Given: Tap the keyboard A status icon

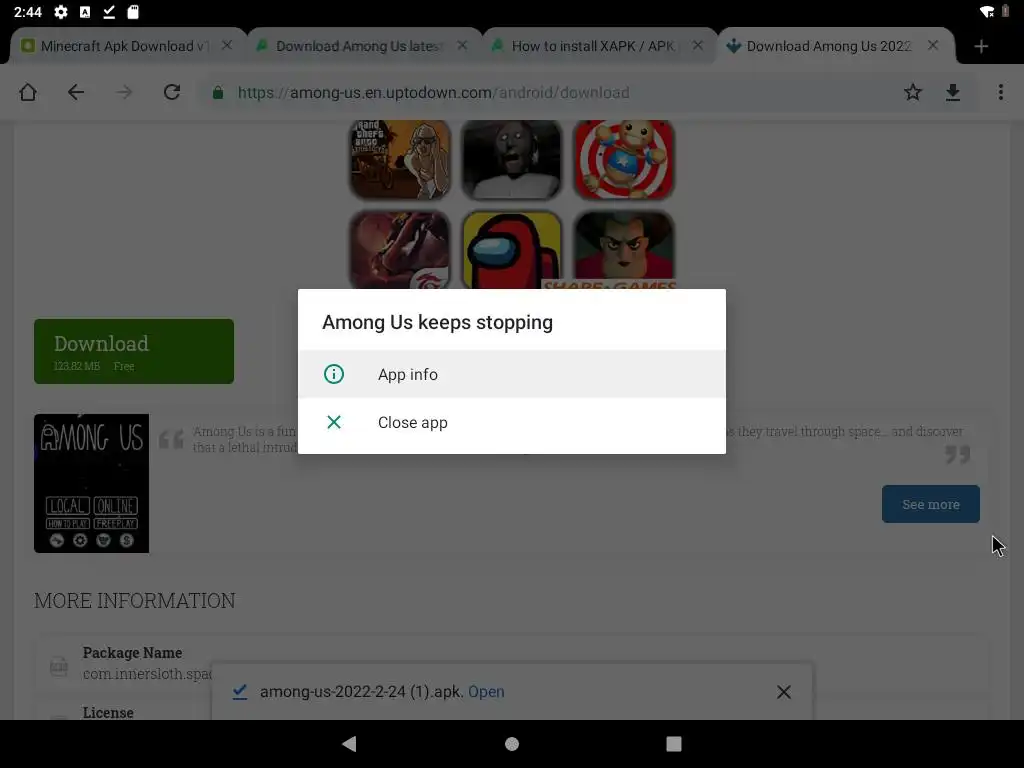Looking at the screenshot, I should tap(85, 12).
